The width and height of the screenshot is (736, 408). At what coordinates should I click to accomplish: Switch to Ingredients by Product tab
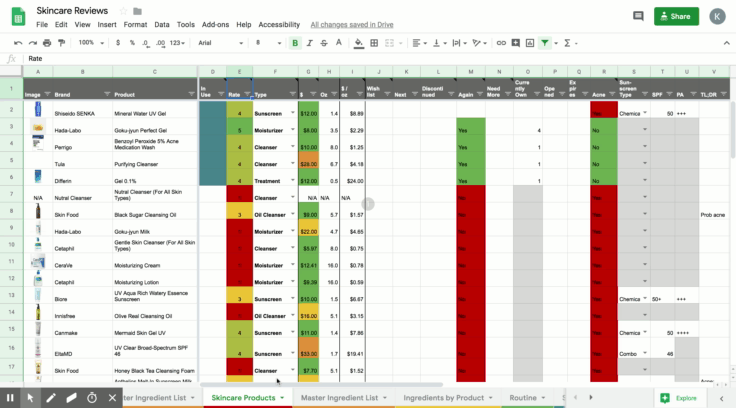pos(444,398)
